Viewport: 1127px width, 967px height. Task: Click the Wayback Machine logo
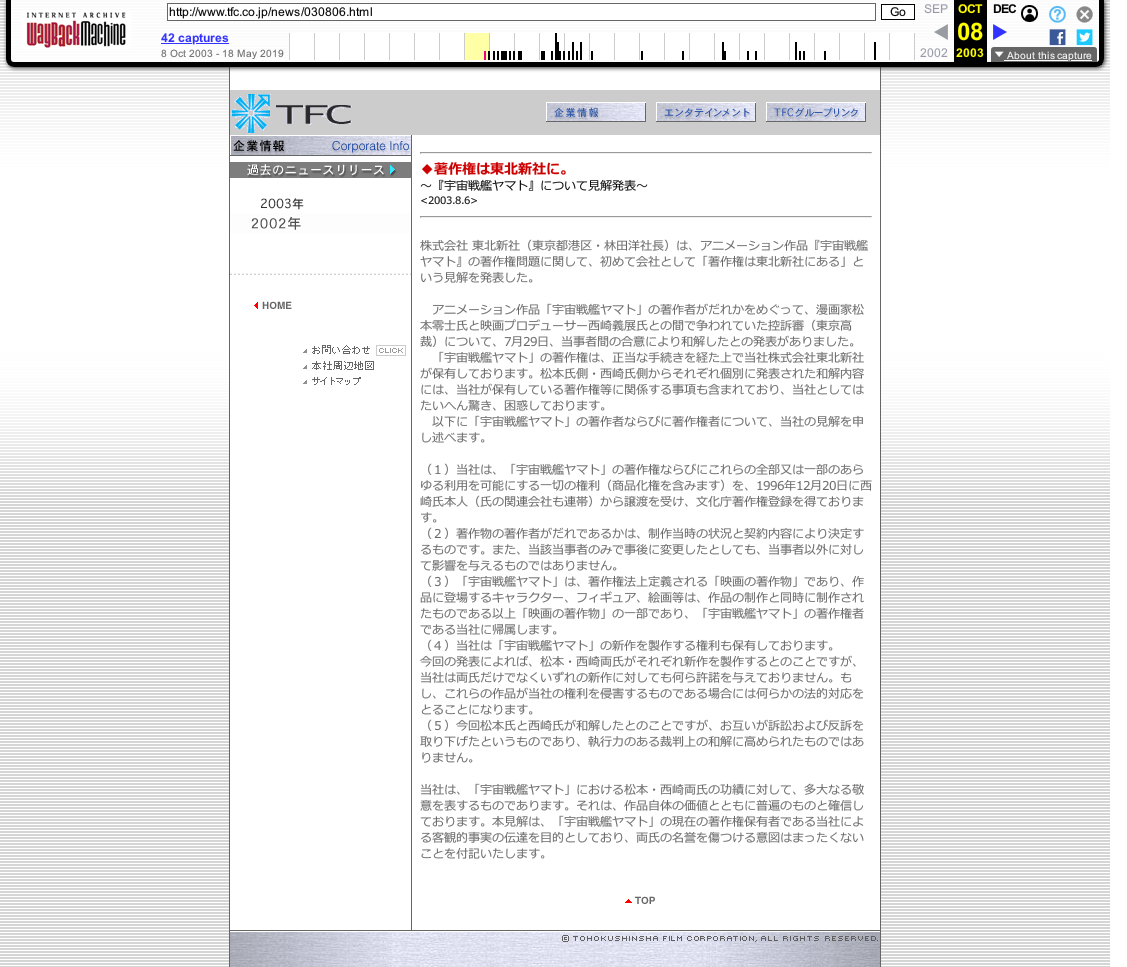click(x=76, y=30)
